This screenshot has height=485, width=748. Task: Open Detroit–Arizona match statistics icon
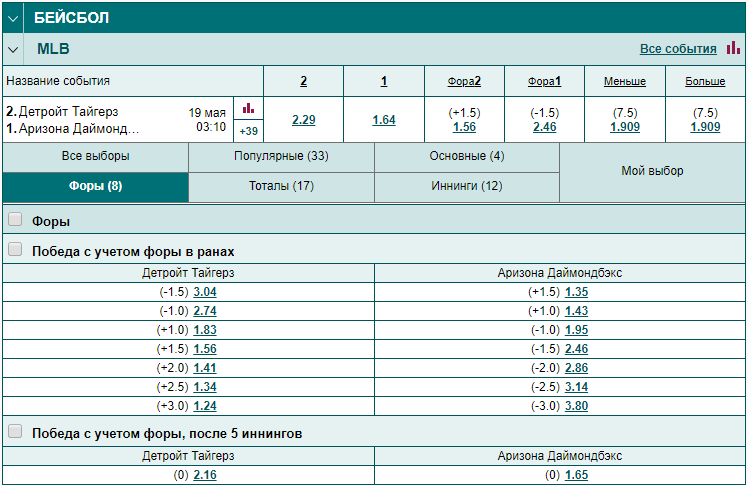249,108
